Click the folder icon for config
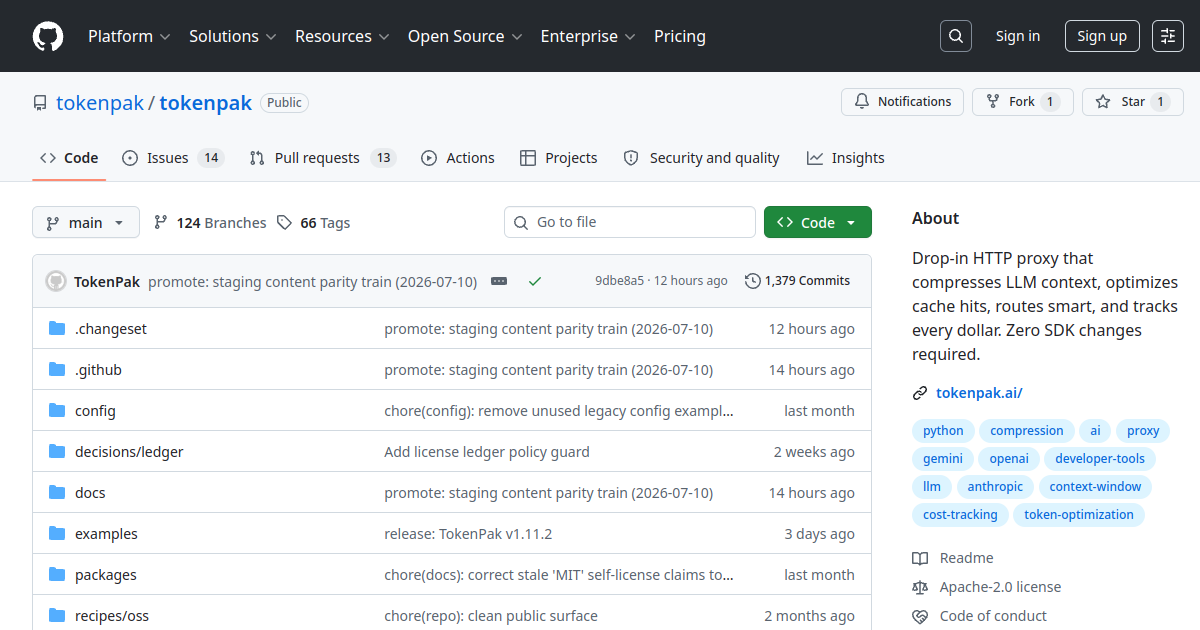 57,411
